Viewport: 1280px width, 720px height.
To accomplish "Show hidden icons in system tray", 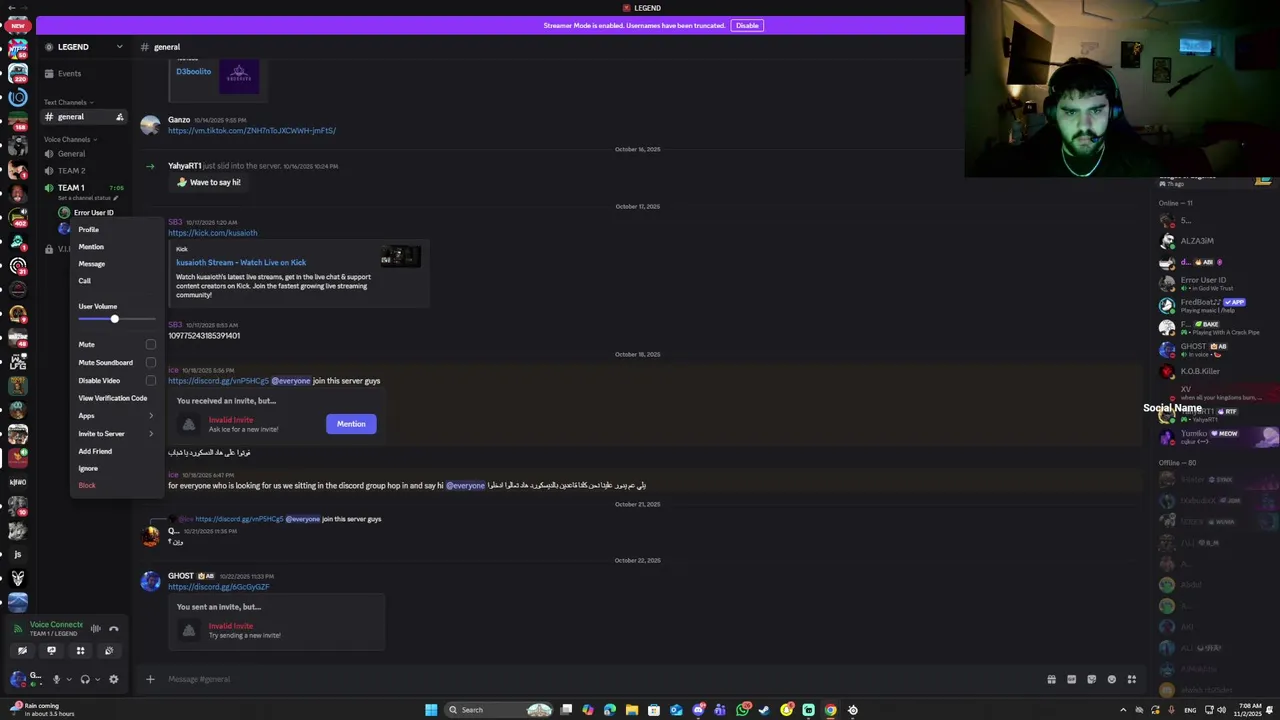I will [x=1122, y=710].
